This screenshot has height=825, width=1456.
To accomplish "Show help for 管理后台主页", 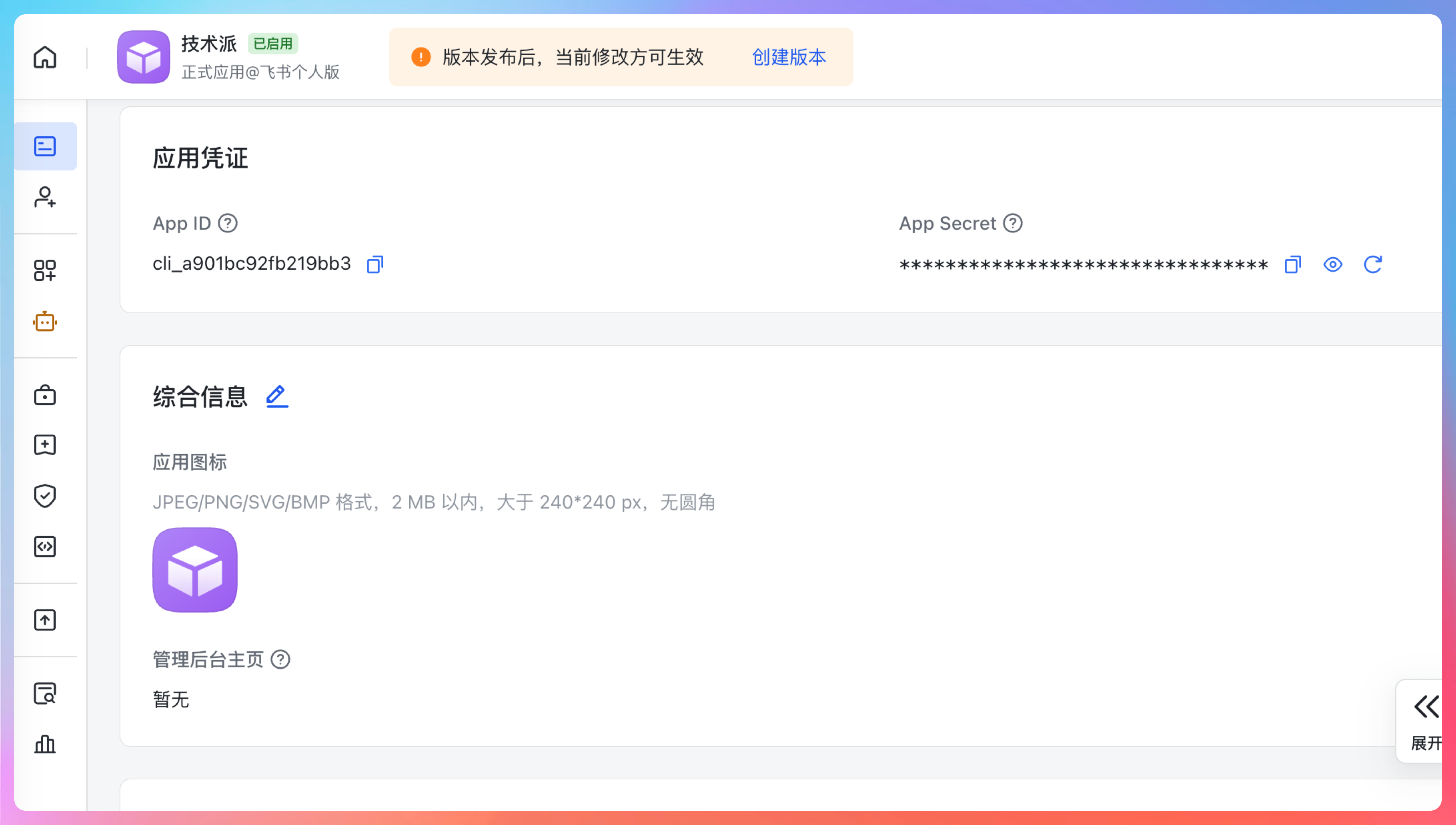I will 280,659.
